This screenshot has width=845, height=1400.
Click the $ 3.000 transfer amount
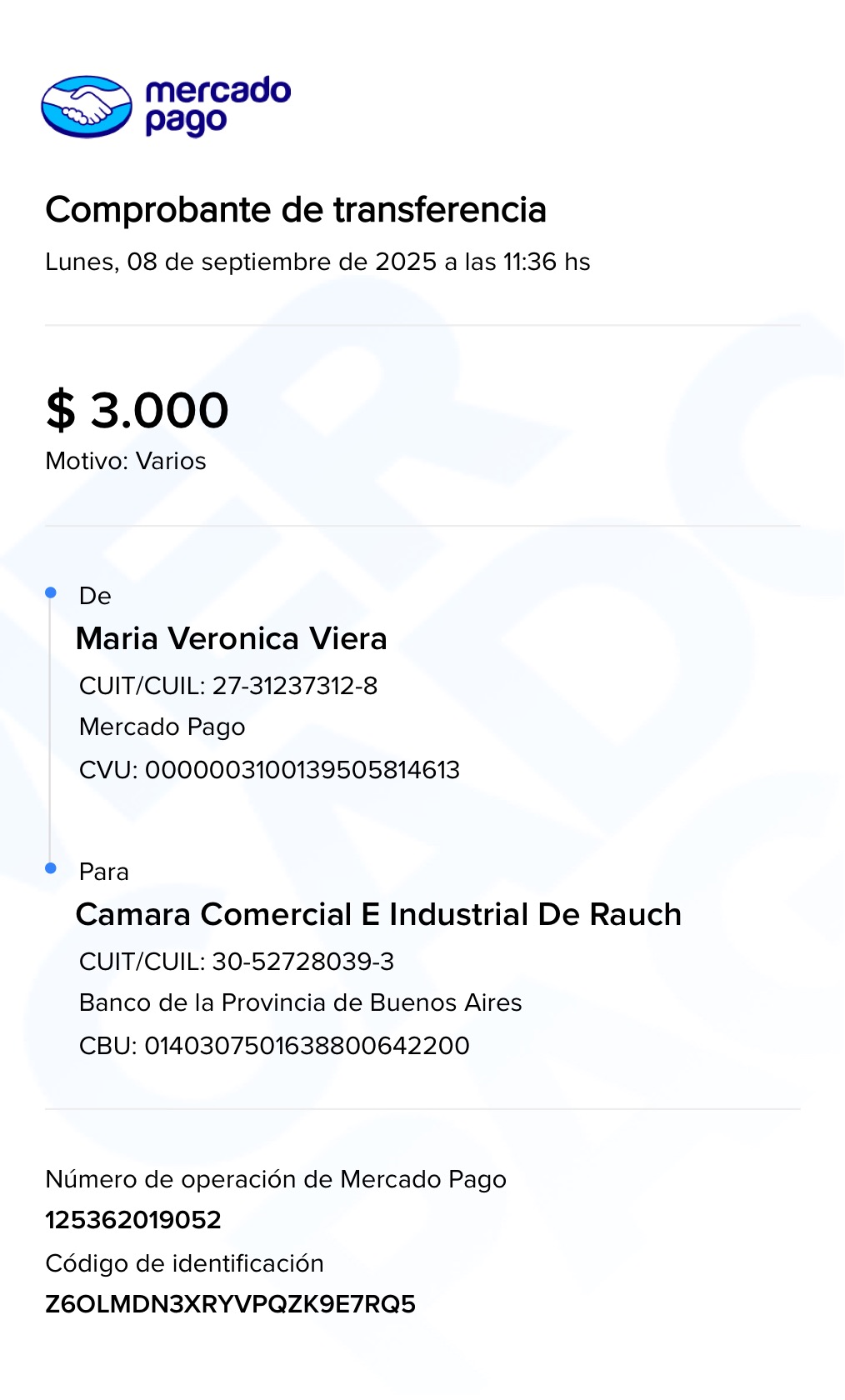[x=137, y=410]
